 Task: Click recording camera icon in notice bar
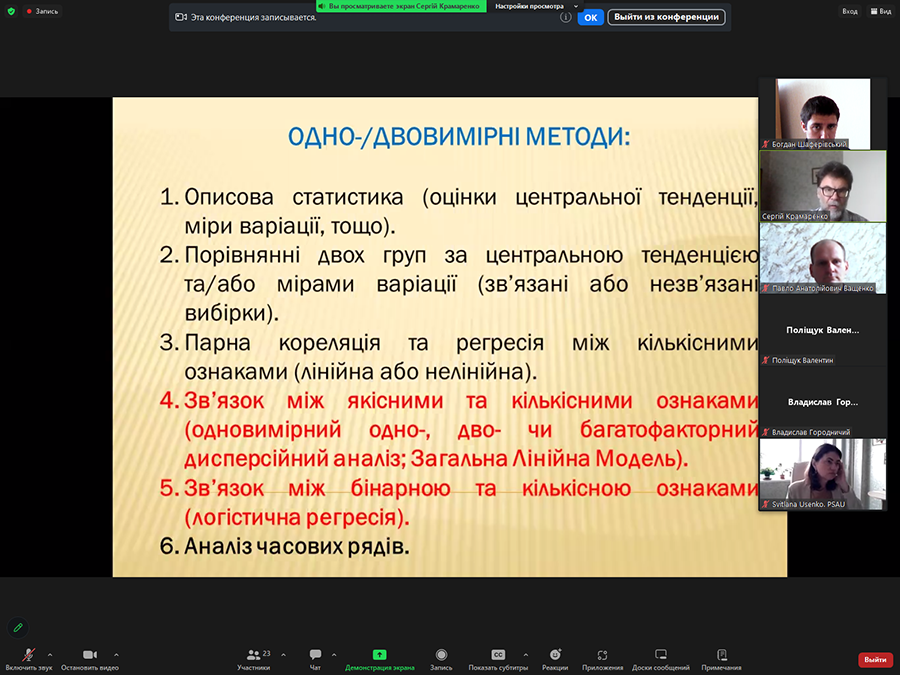click(x=181, y=17)
